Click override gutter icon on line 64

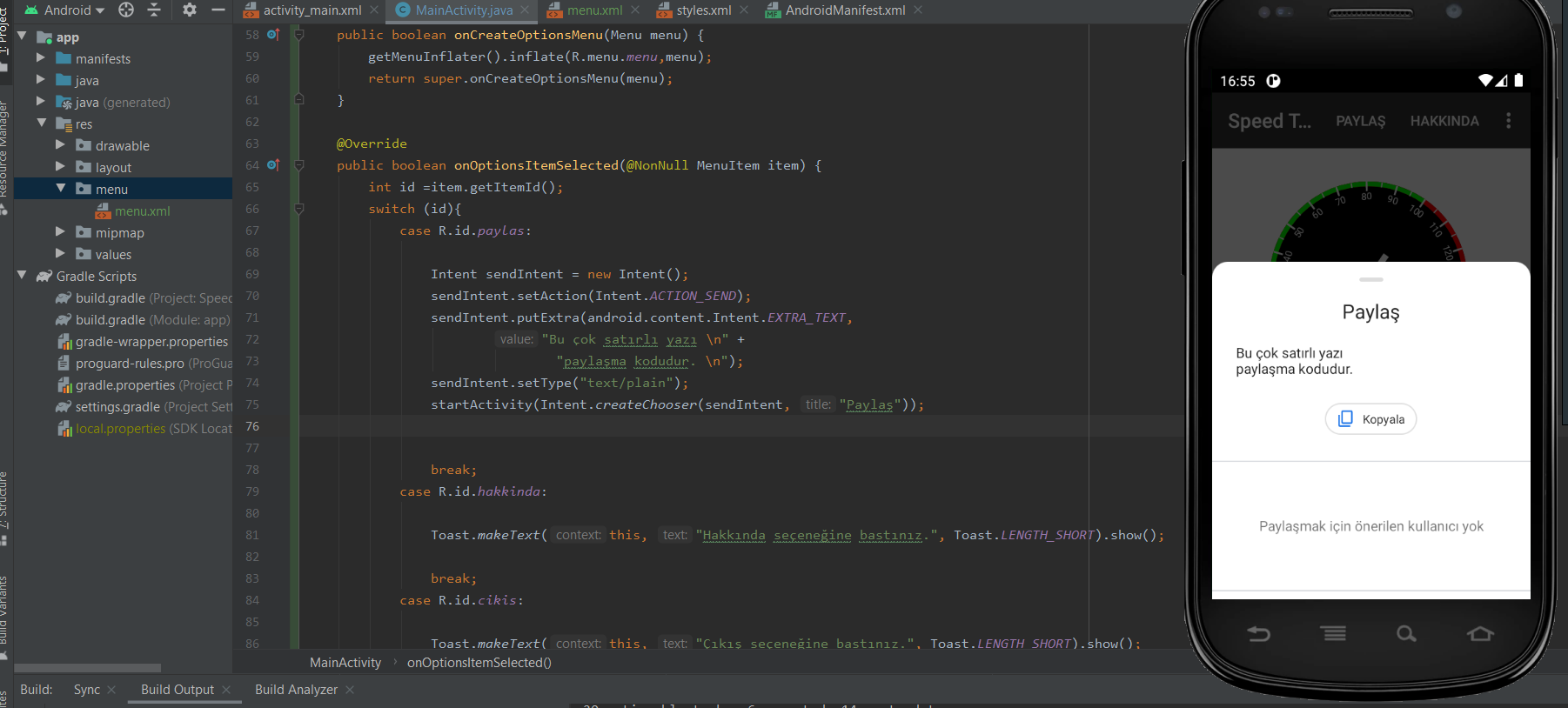273,165
